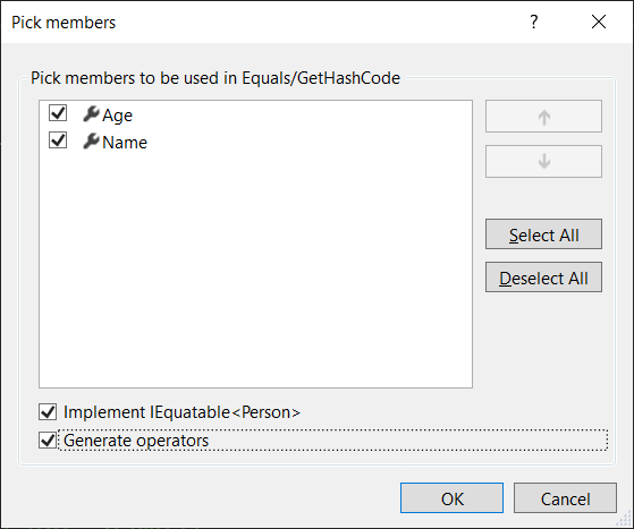Click the wrench icon beside Name
634x530 pixels.
point(91,141)
